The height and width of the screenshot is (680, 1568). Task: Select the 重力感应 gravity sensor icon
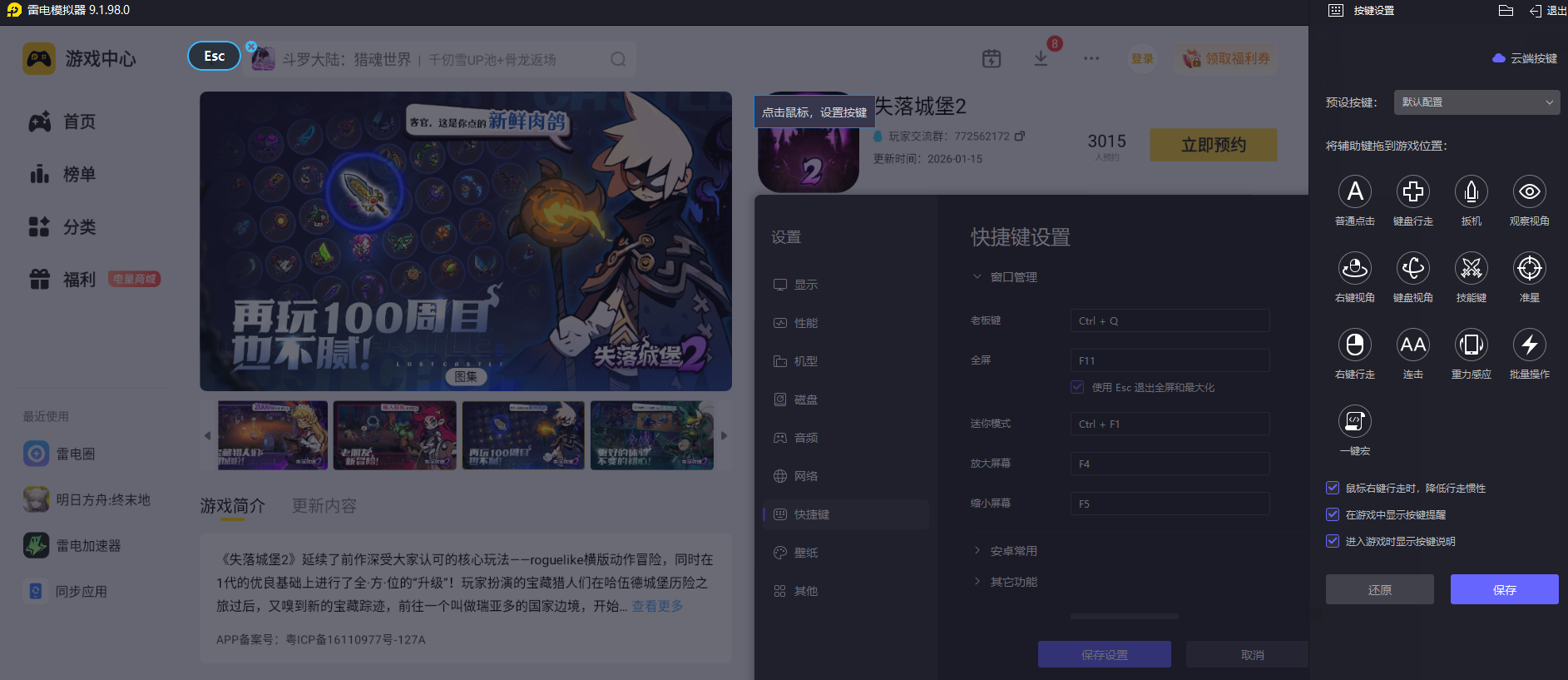click(1472, 345)
